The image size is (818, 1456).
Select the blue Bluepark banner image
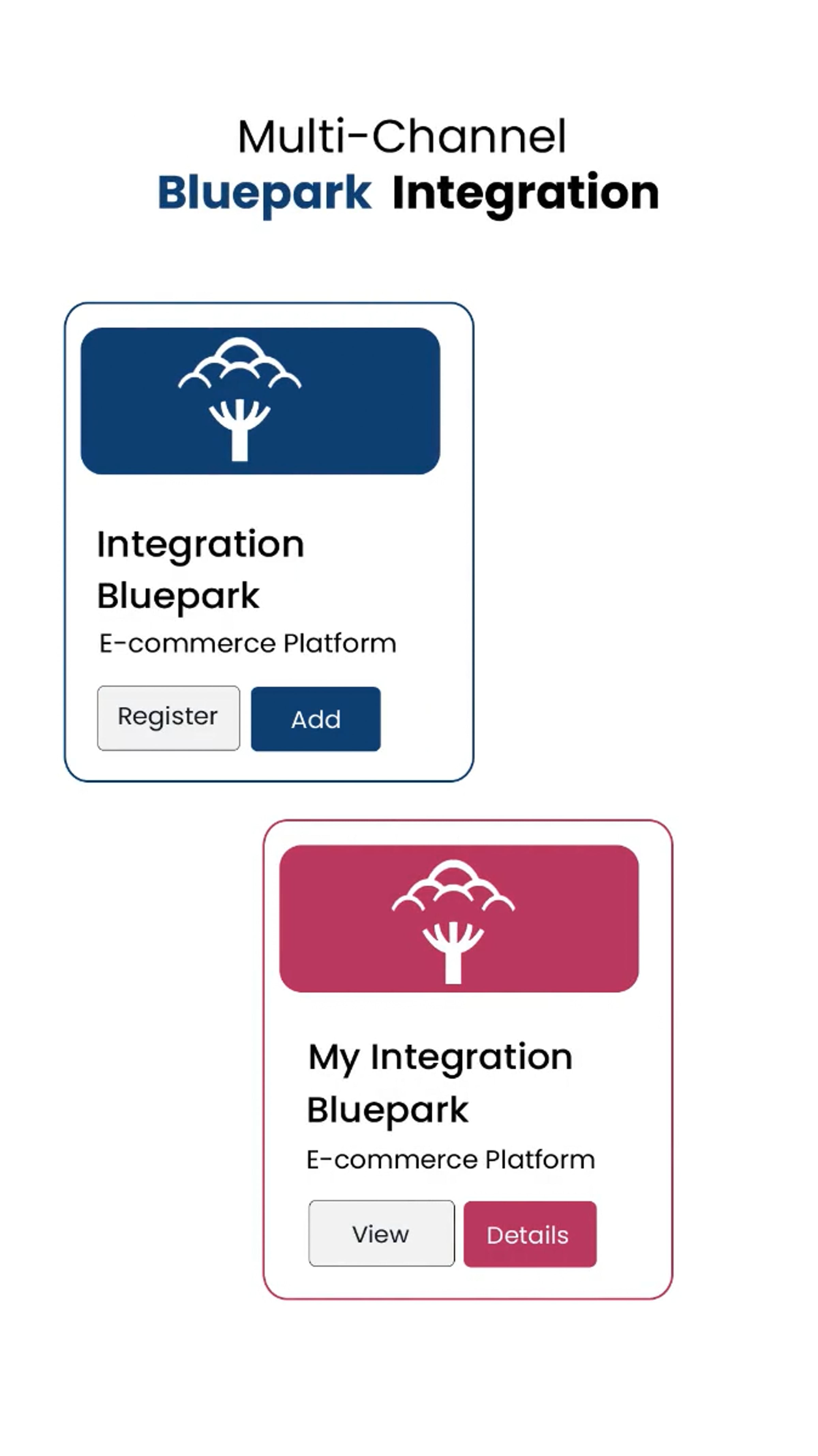(260, 401)
